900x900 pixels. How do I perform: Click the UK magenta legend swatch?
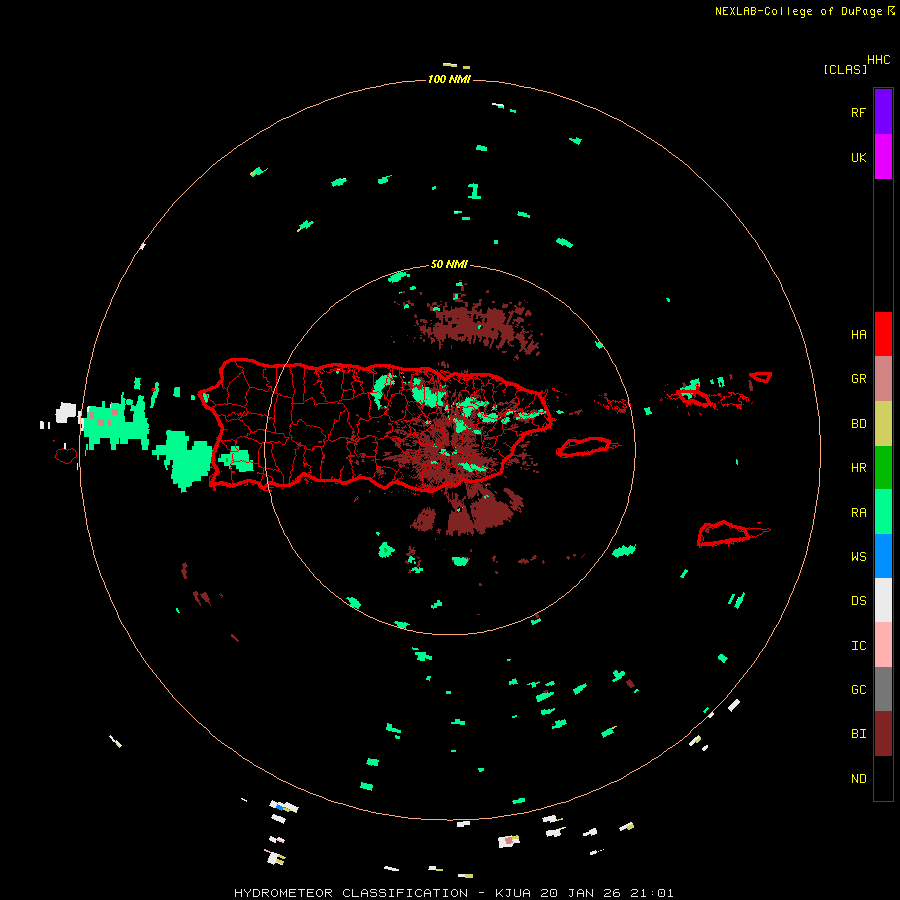pyautogui.click(x=883, y=157)
